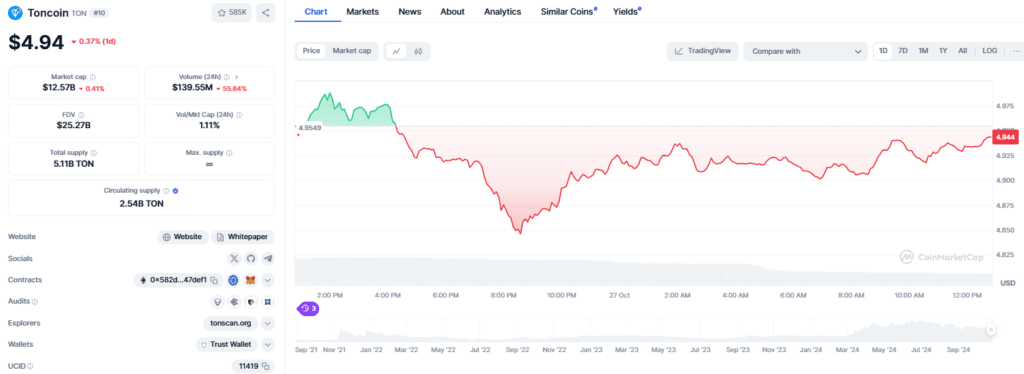The height and width of the screenshot is (374, 1024).
Task: Open the News tab
Action: (409, 12)
